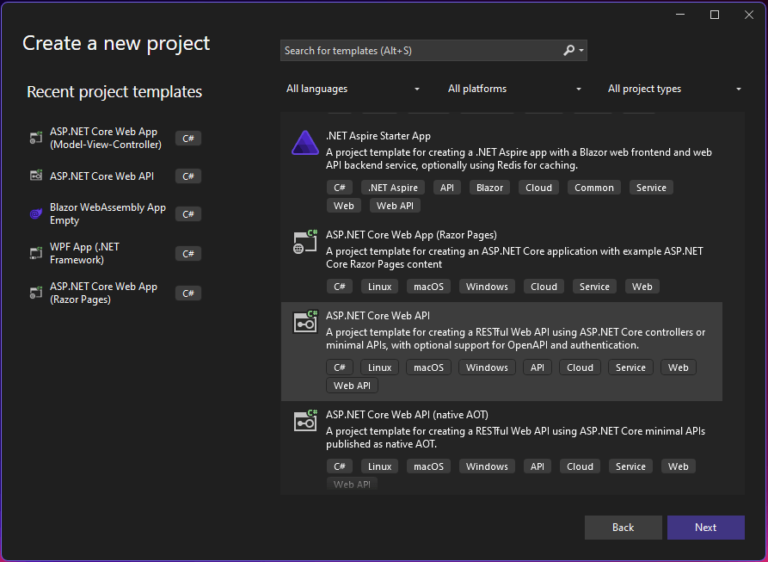Image resolution: width=768 pixels, height=562 pixels.
Task: Open the search options arrow beside the magnifier
Action: (x=581, y=50)
